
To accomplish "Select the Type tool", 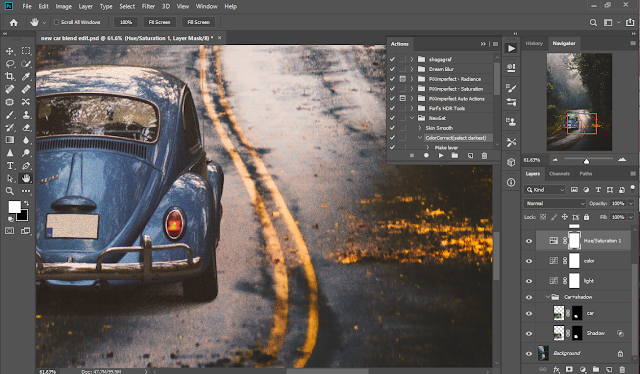I will click(10, 165).
